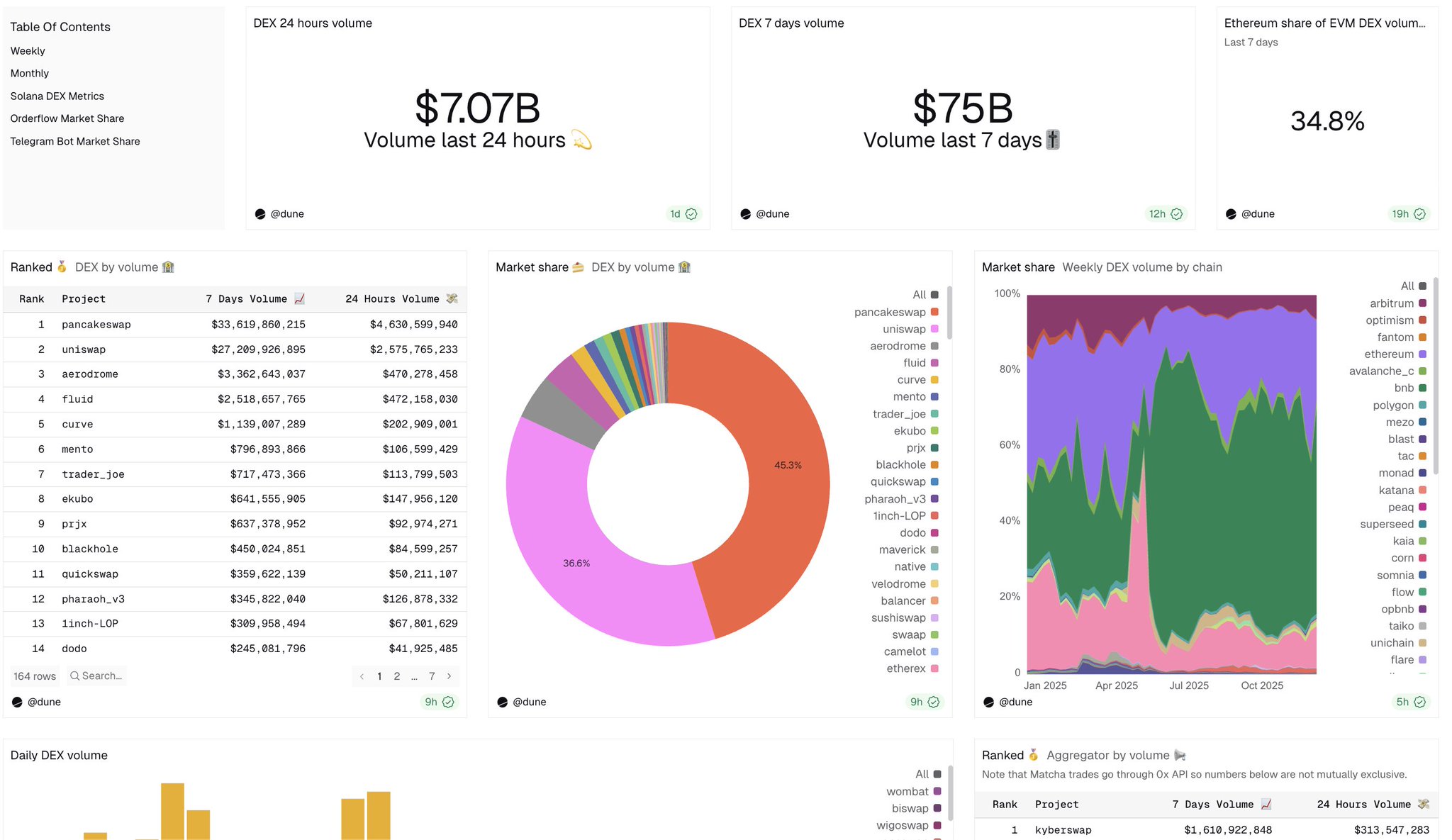The width and height of the screenshot is (1452, 840).
Task: Go to previous page of DEX table
Action: click(x=362, y=676)
